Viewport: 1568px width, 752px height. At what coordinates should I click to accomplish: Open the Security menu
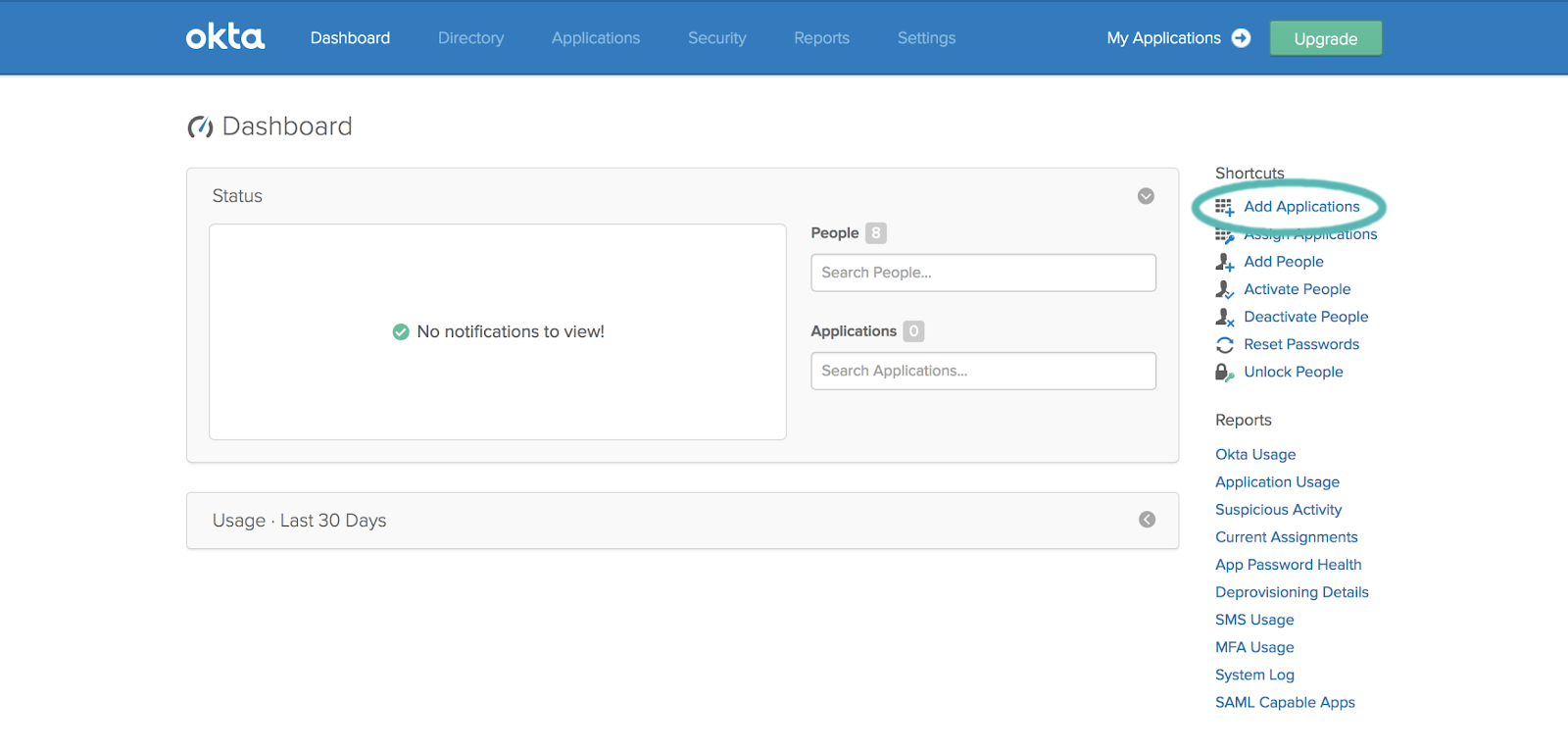[716, 37]
